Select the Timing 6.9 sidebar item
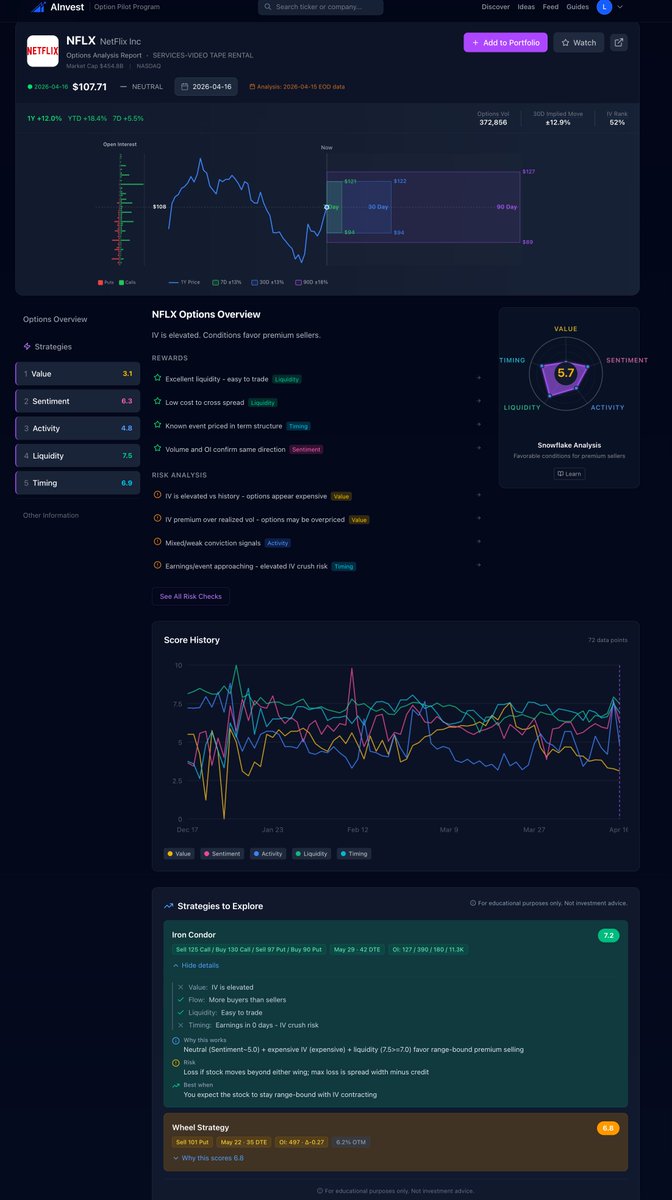Screen dimensions: 672x1200 [x=78, y=483]
